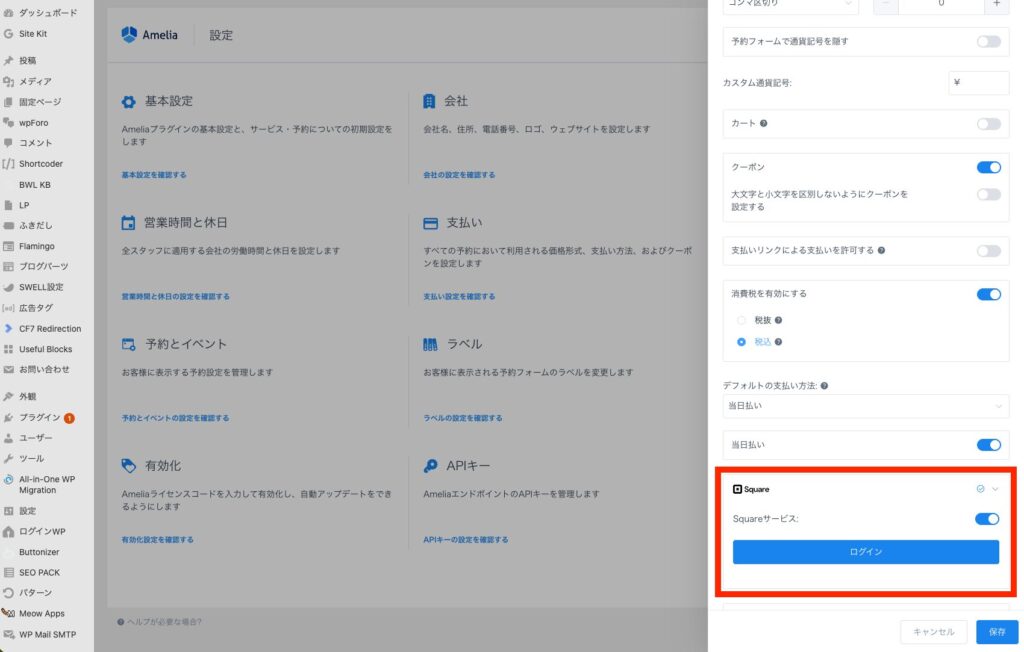Click the key icon beside APIキー

pos(430,466)
